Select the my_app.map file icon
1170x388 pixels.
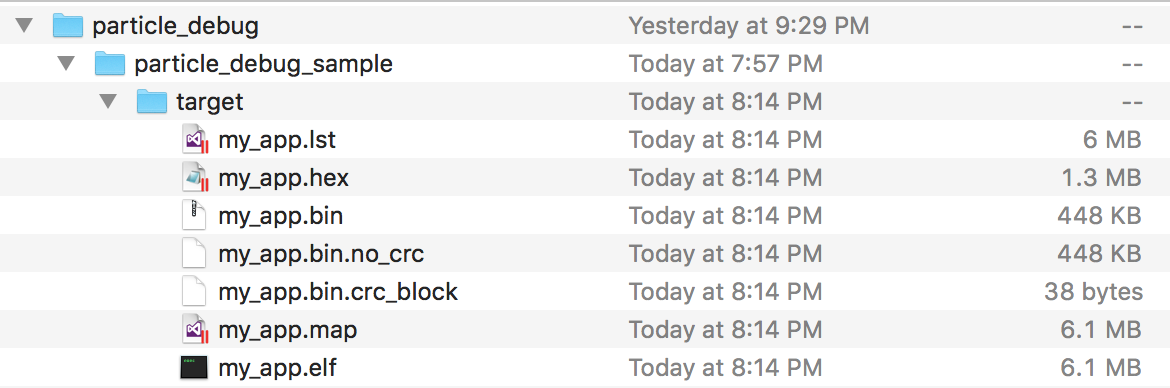[x=194, y=329]
